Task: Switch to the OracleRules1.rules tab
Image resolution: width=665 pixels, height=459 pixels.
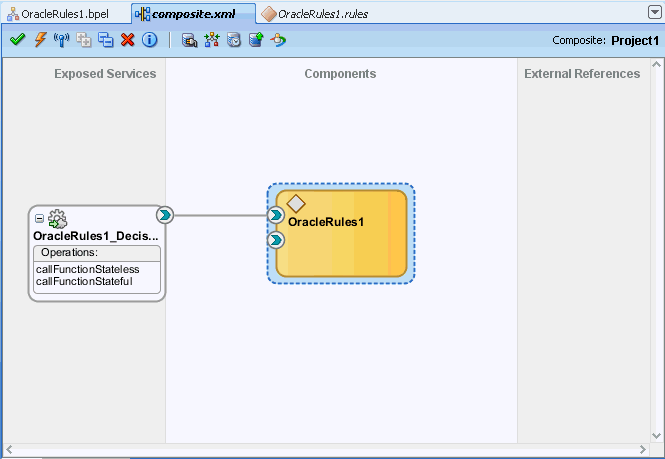Action: (319, 14)
